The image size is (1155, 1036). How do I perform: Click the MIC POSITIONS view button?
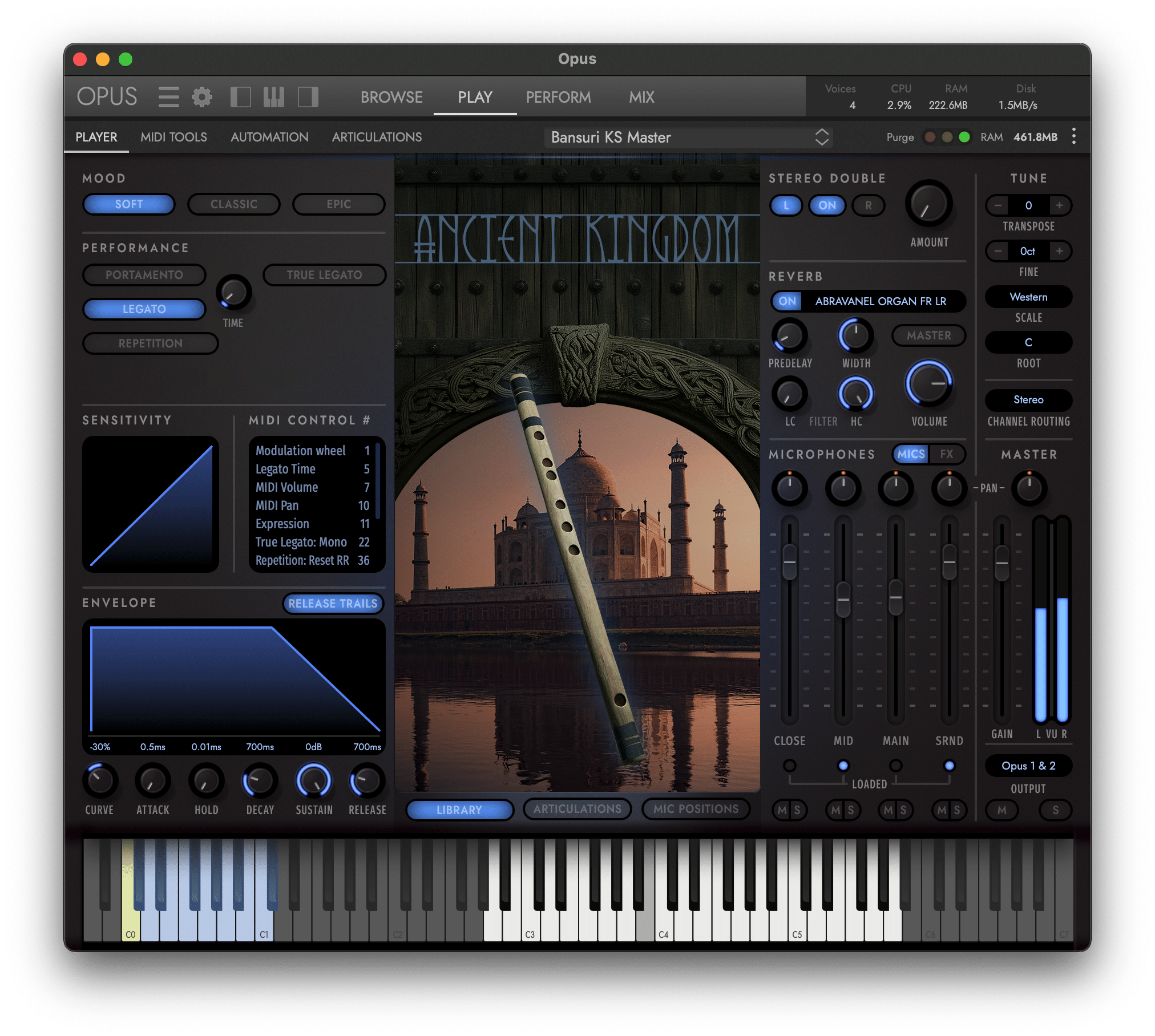tap(696, 810)
